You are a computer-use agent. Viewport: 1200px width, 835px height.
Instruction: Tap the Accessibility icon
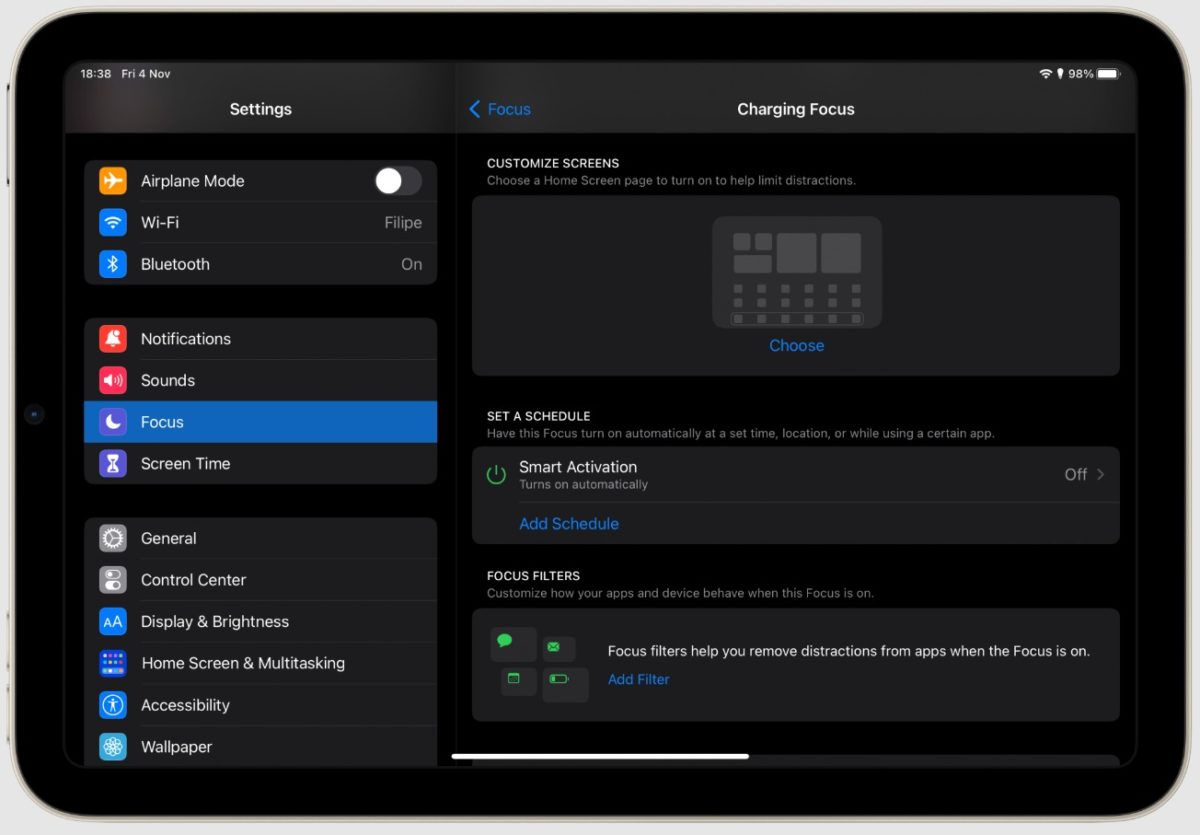click(113, 705)
